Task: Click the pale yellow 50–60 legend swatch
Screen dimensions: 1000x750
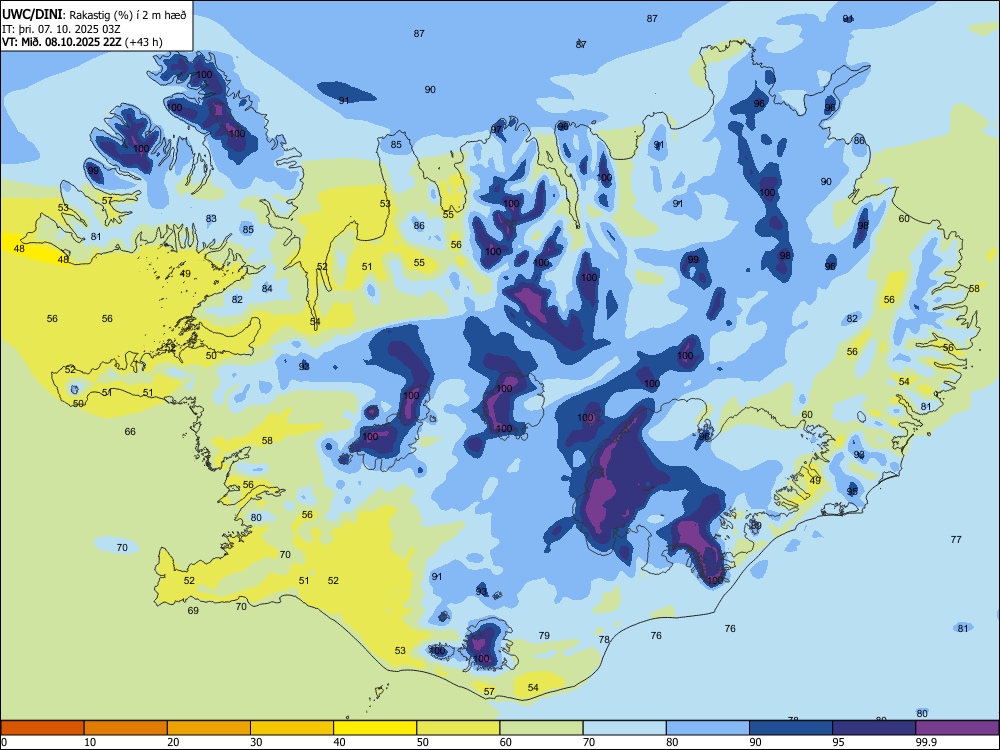Action: (x=458, y=728)
